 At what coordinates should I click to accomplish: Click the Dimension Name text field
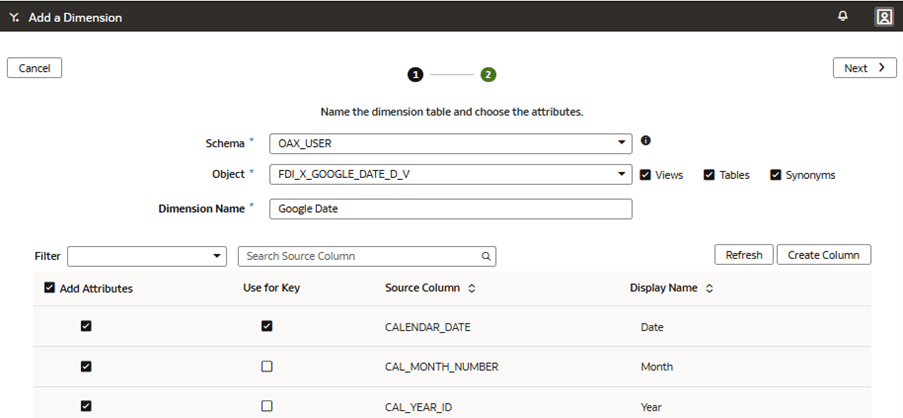pyautogui.click(x=450, y=209)
